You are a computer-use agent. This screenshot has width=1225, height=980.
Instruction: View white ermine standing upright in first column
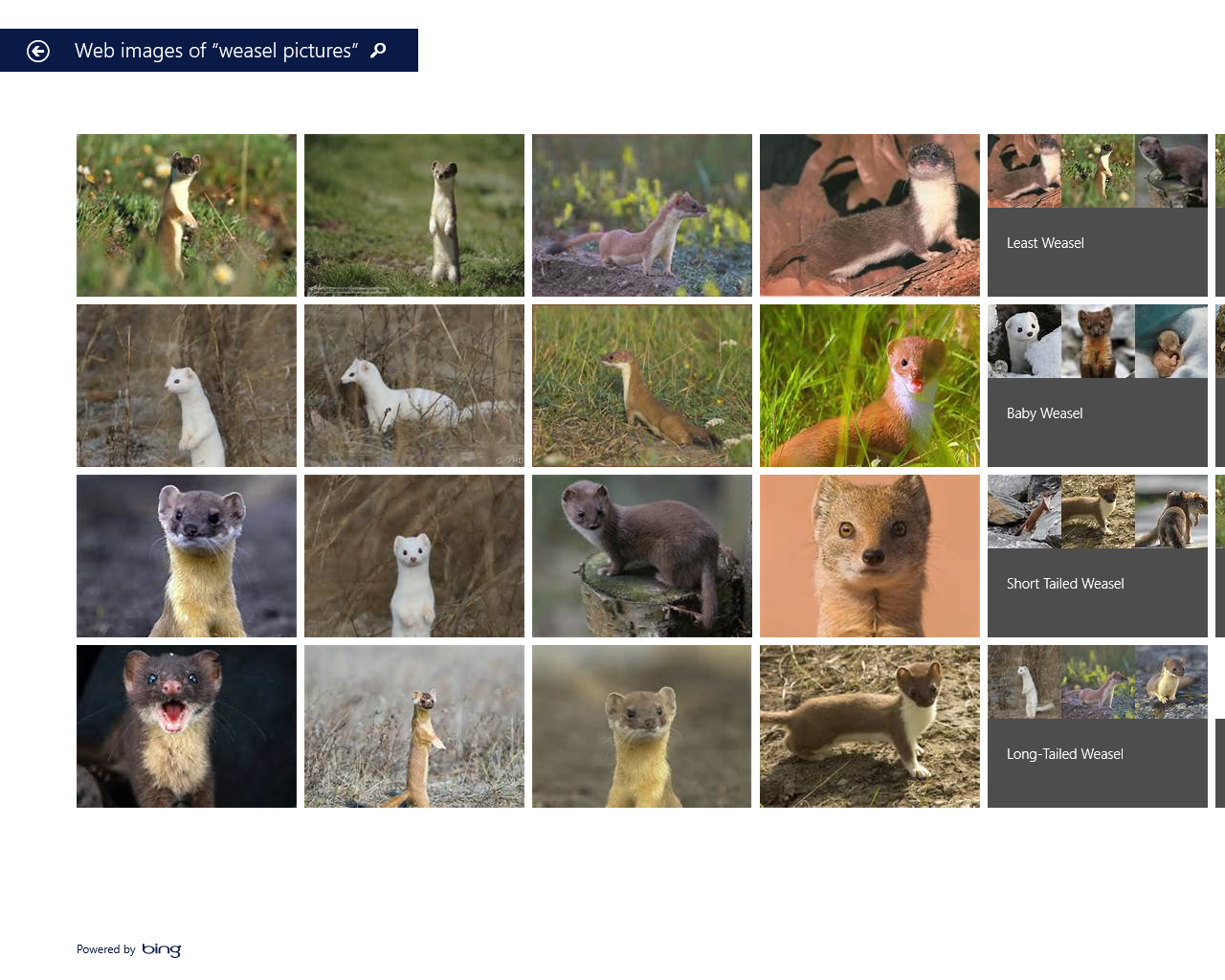click(x=187, y=386)
